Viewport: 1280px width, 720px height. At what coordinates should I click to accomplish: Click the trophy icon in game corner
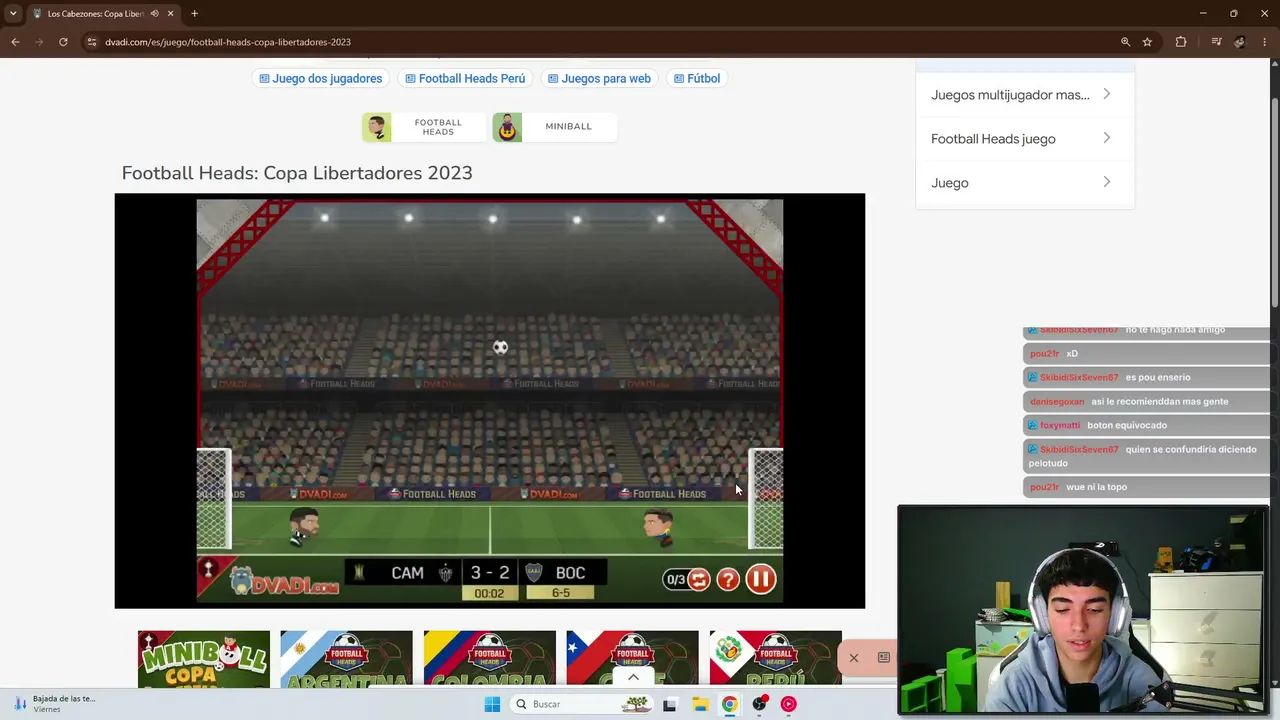[208, 569]
